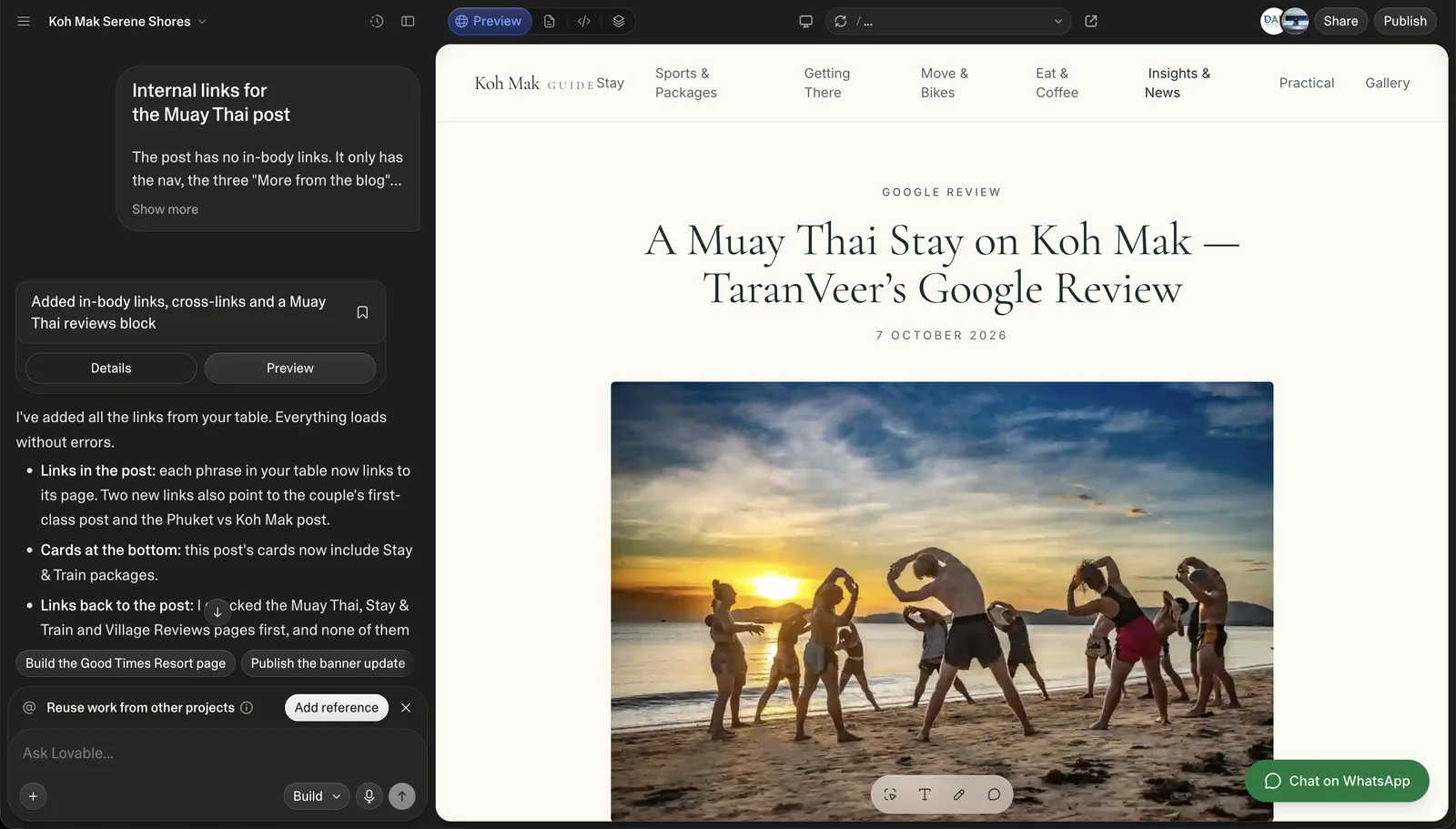
Task: Choose the text edit tool in the preview toolbar
Action: (x=925, y=794)
